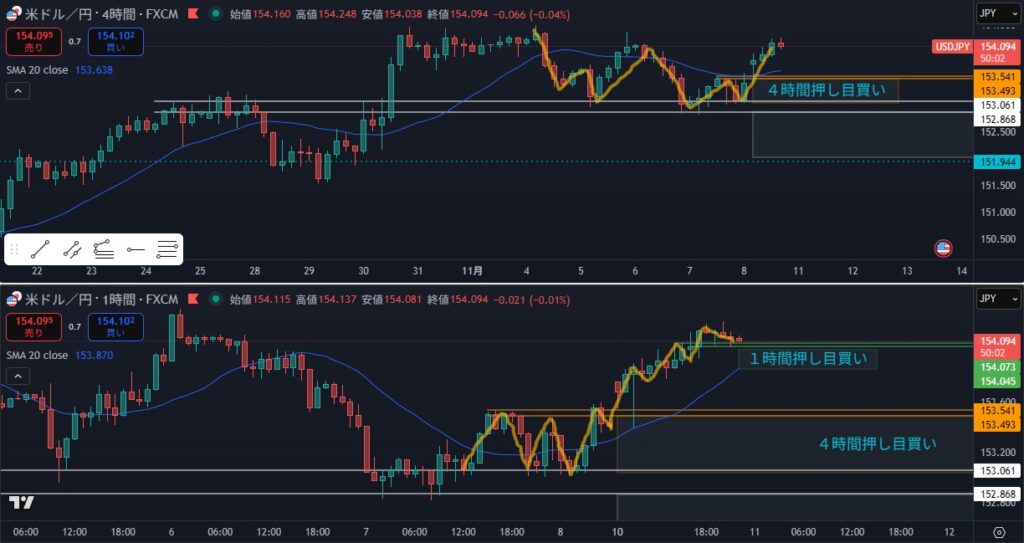This screenshot has height=543, width=1024.
Task: Toggle the green market status dot on 4-hour chart
Action: [215, 16]
